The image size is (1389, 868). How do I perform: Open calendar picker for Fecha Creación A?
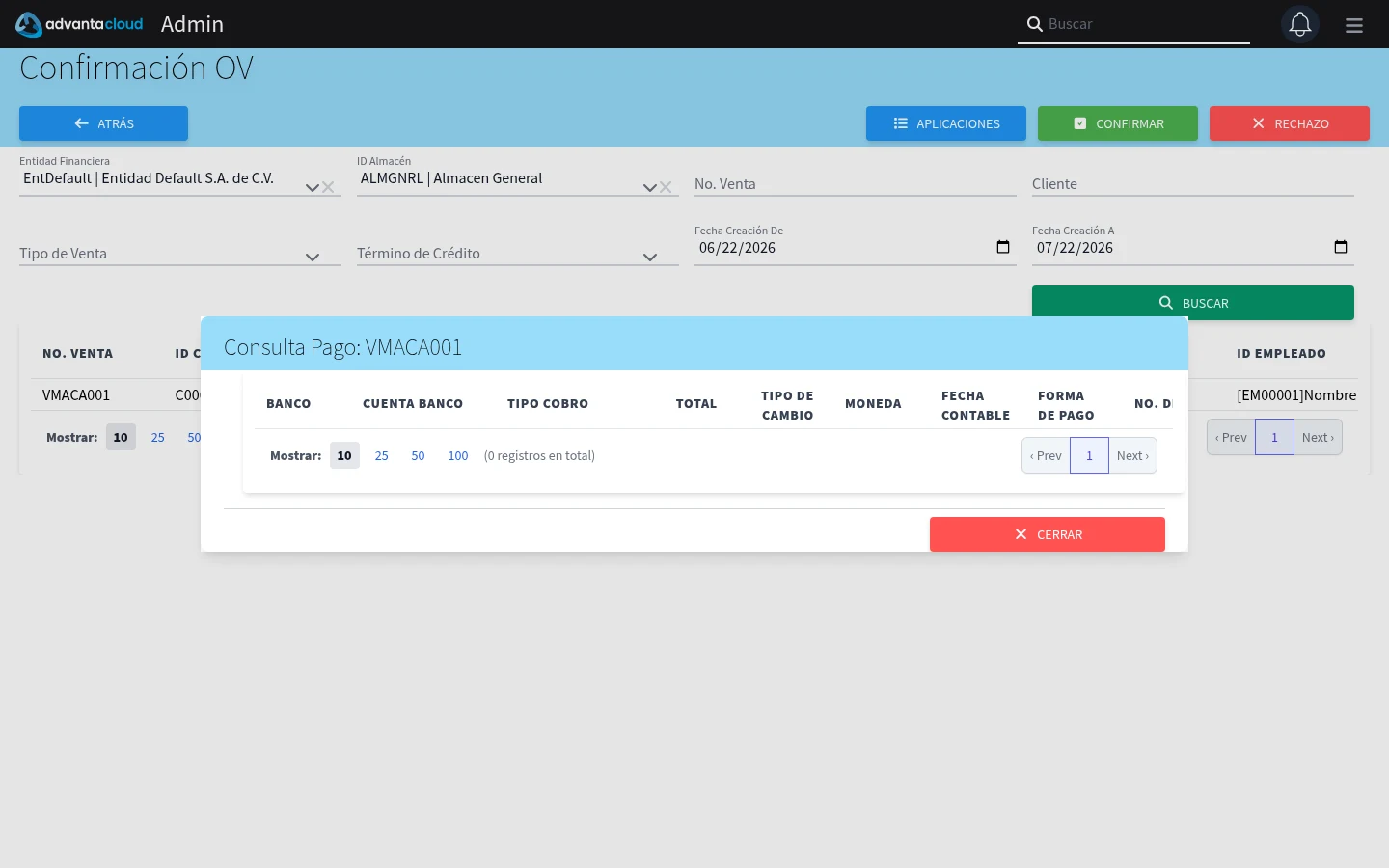point(1341,247)
